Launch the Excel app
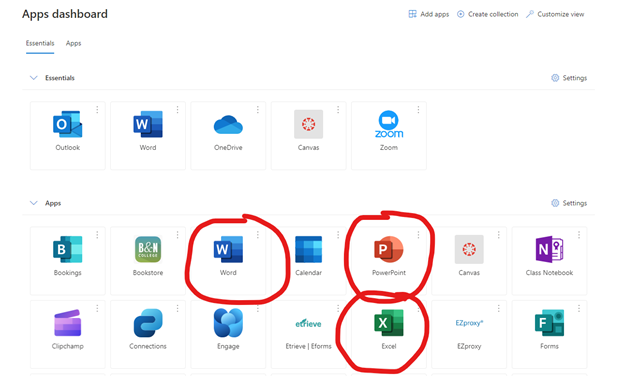The image size is (624, 376). coord(389,335)
